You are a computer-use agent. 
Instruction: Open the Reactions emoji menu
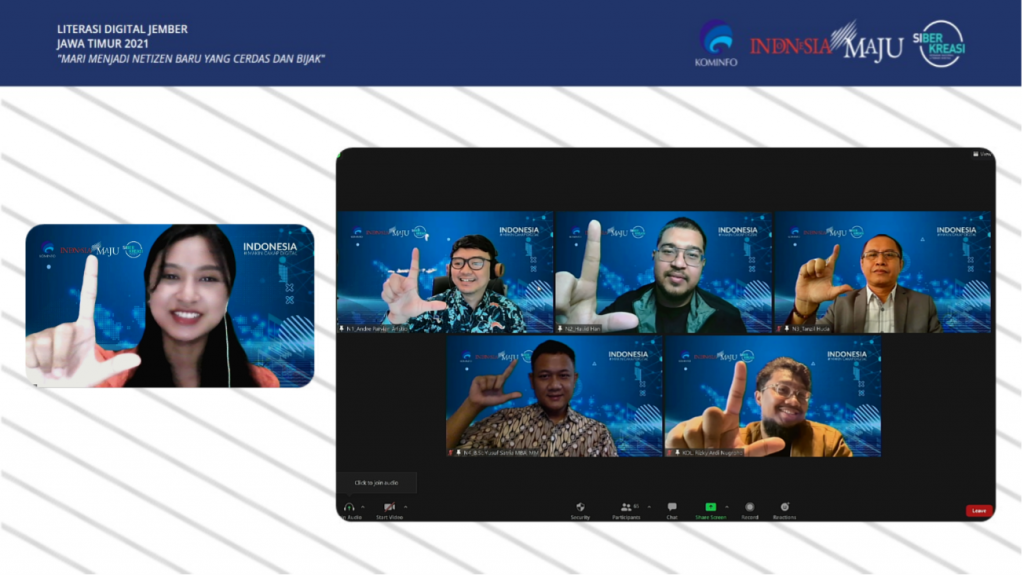(x=784, y=508)
